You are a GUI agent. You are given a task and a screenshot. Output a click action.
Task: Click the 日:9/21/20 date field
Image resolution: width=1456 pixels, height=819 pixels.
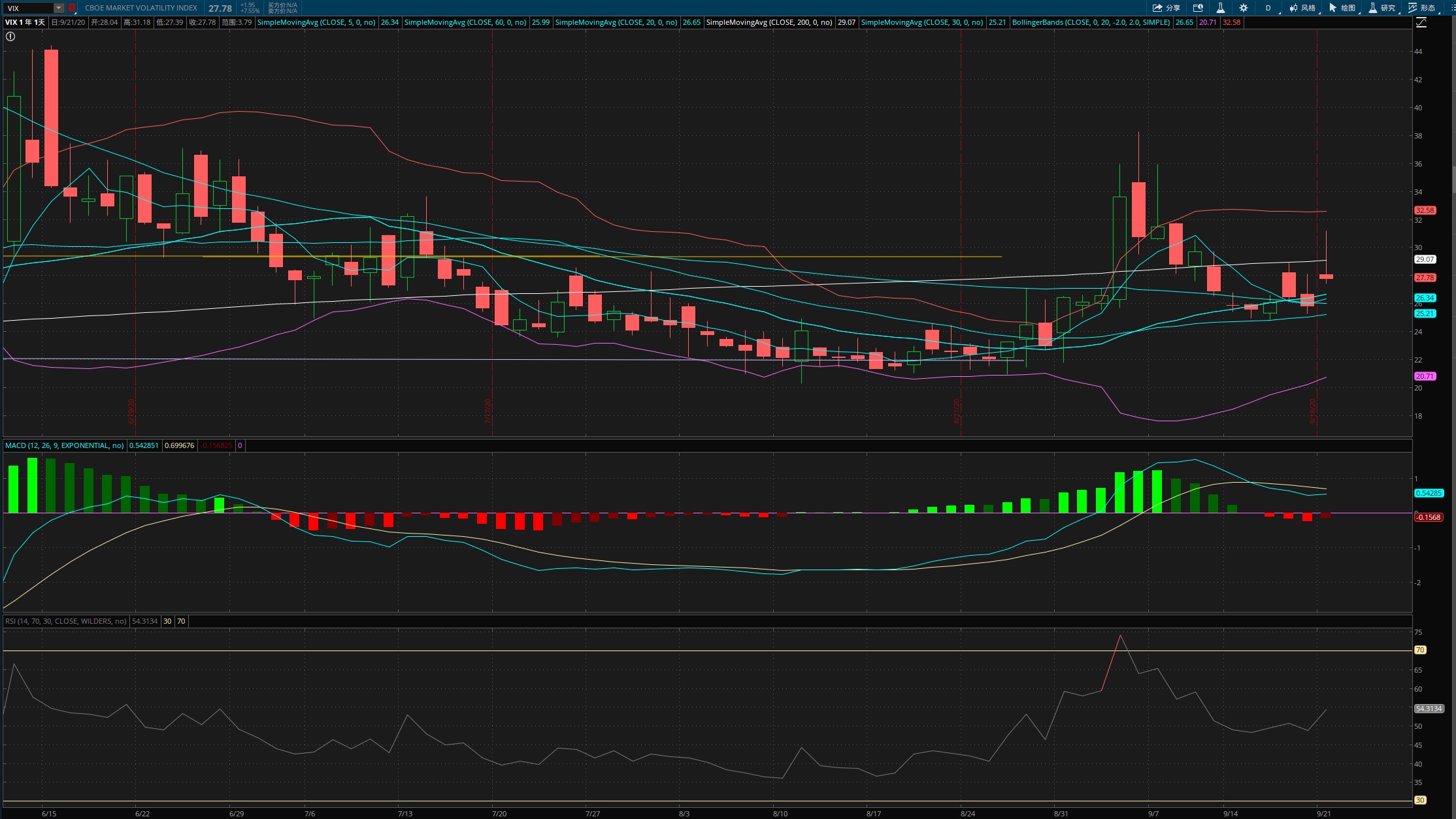(x=69, y=22)
